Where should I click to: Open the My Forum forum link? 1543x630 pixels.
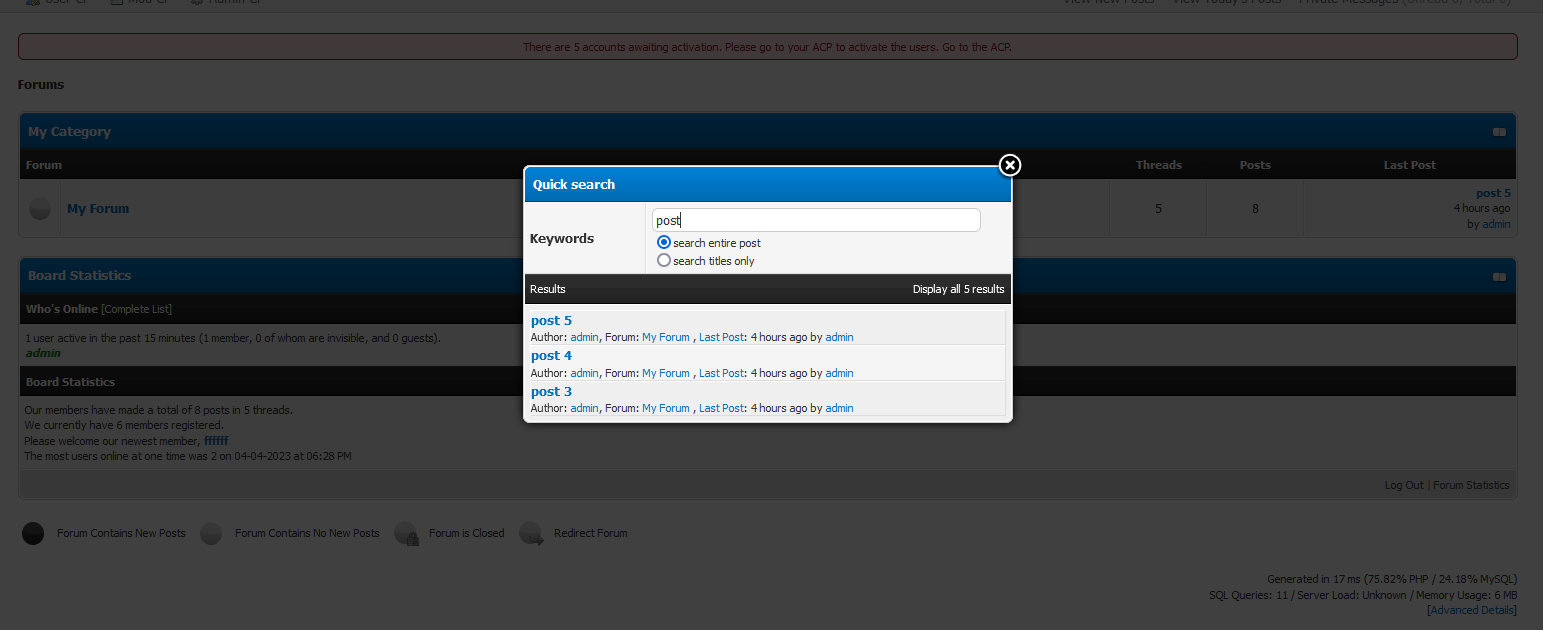(98, 209)
